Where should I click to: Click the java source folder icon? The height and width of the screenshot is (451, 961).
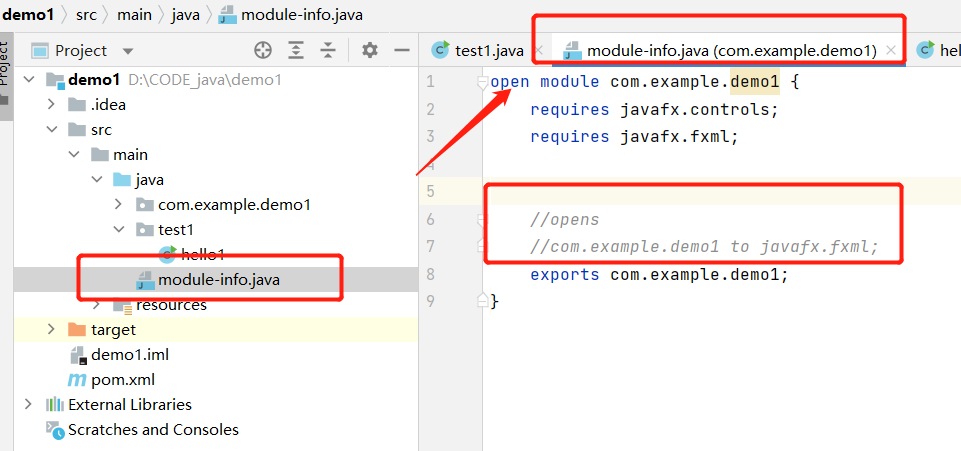(122, 180)
